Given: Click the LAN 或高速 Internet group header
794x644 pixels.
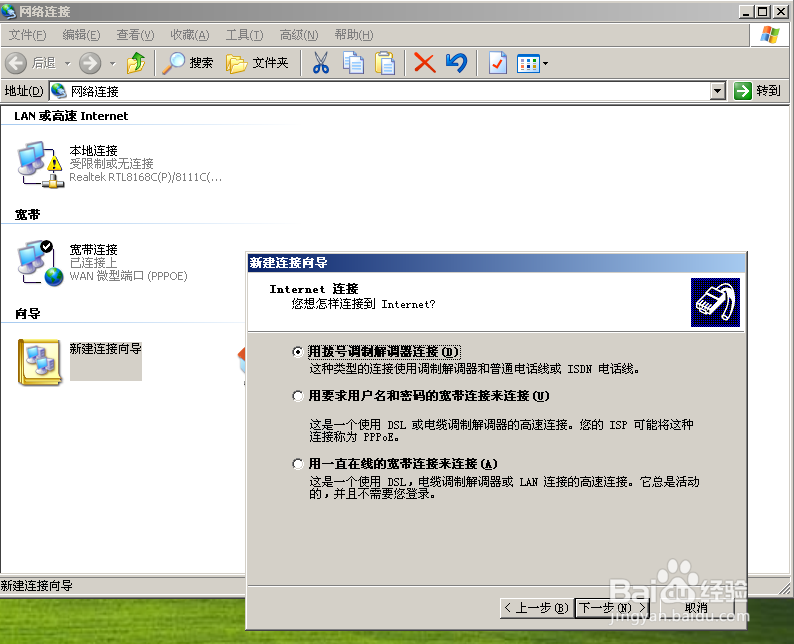Looking at the screenshot, I should pos(71,116).
